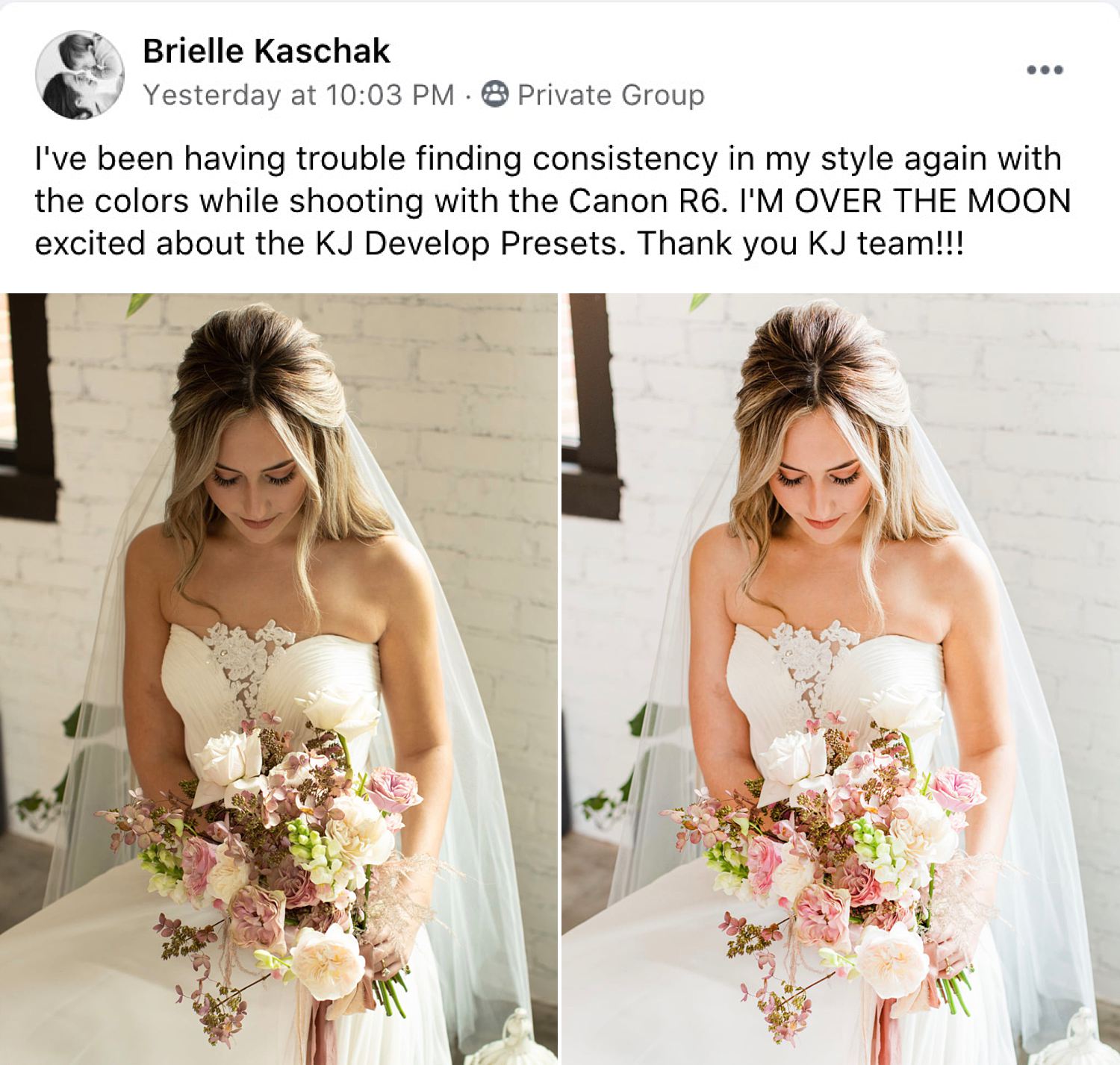Open the three-dot post options menu
The width and height of the screenshot is (1120, 1065).
coord(1045,70)
